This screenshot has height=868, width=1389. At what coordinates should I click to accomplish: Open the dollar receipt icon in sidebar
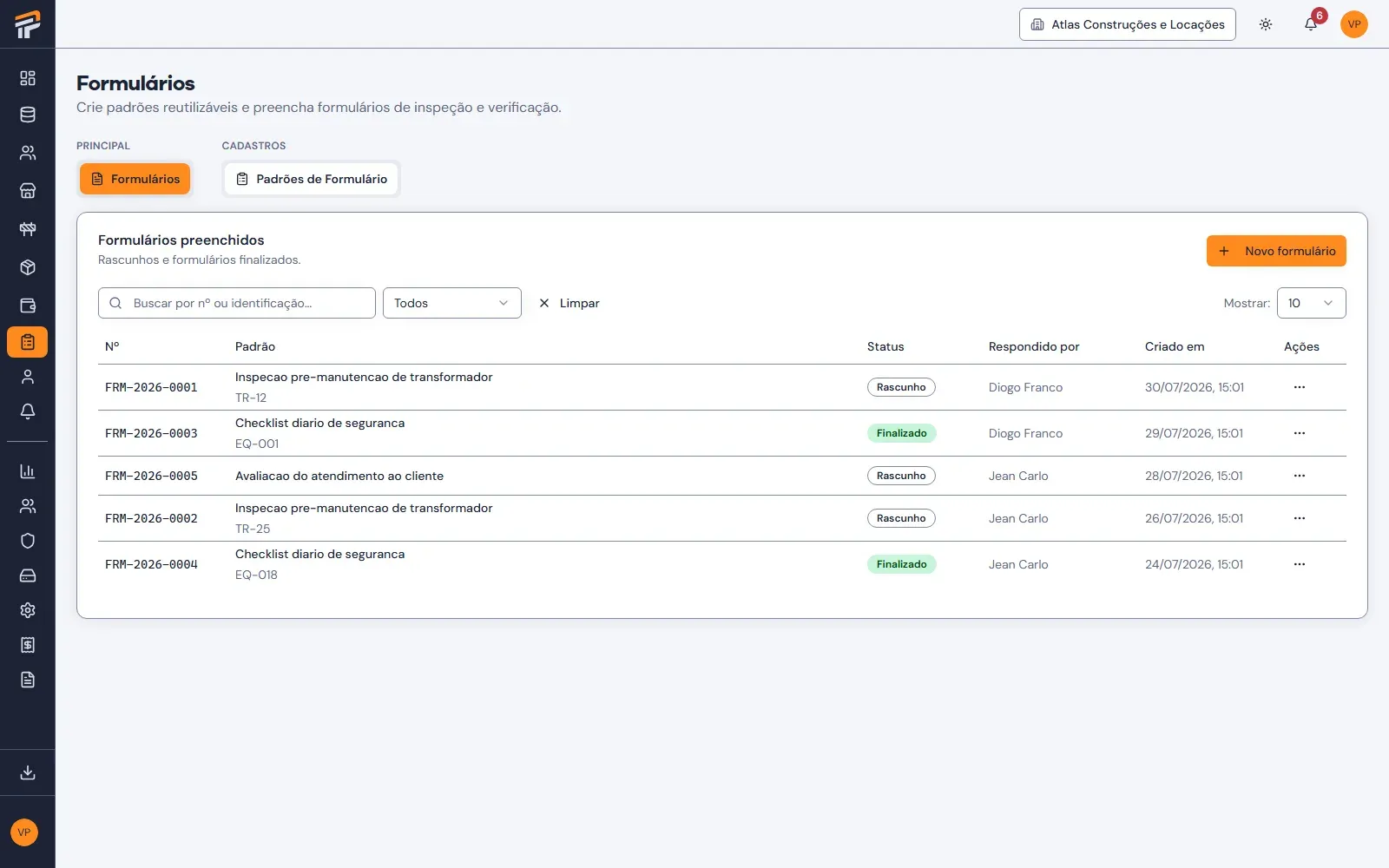pos(28,645)
